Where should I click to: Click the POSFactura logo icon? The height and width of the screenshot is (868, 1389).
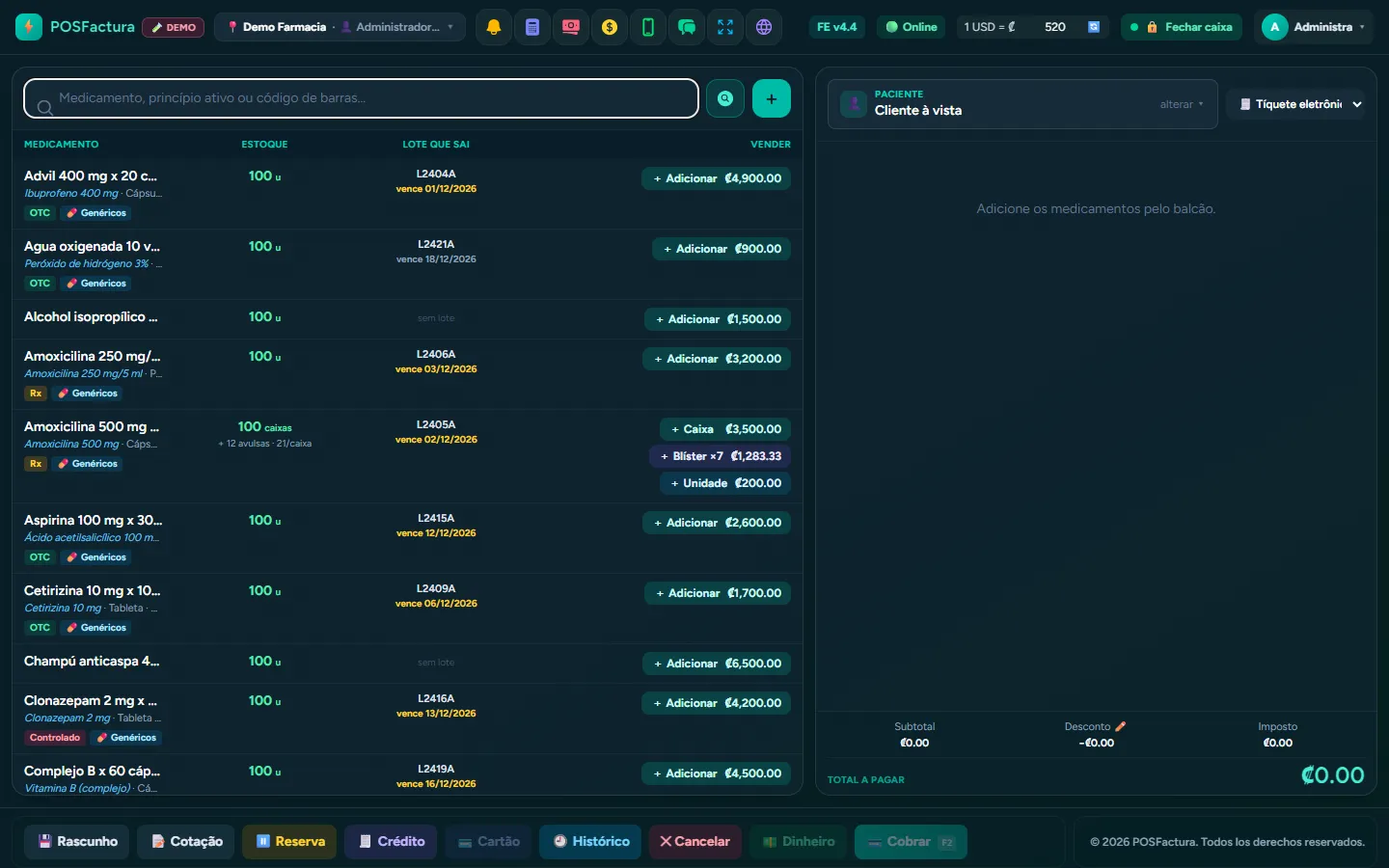29,27
